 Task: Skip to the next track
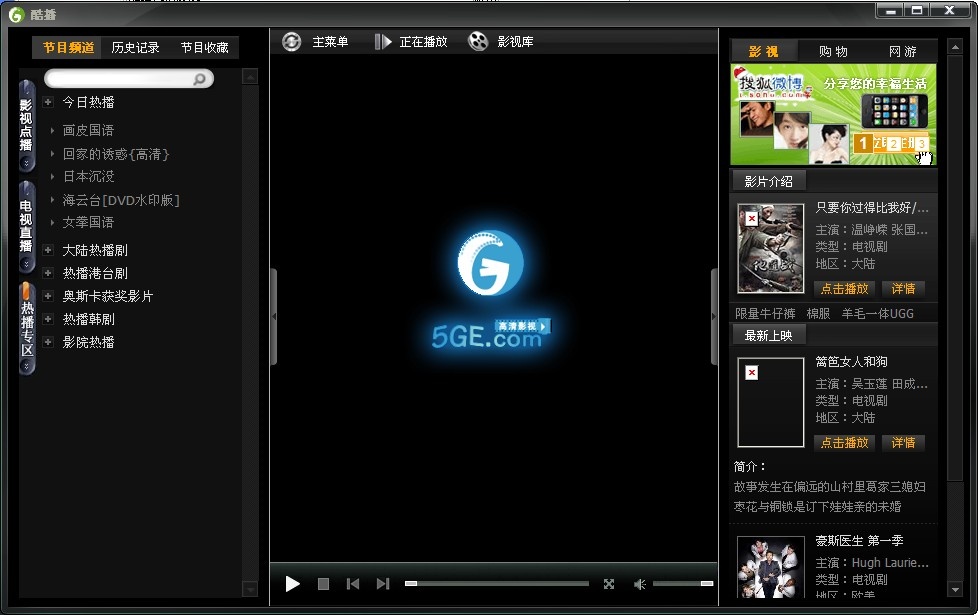(382, 584)
